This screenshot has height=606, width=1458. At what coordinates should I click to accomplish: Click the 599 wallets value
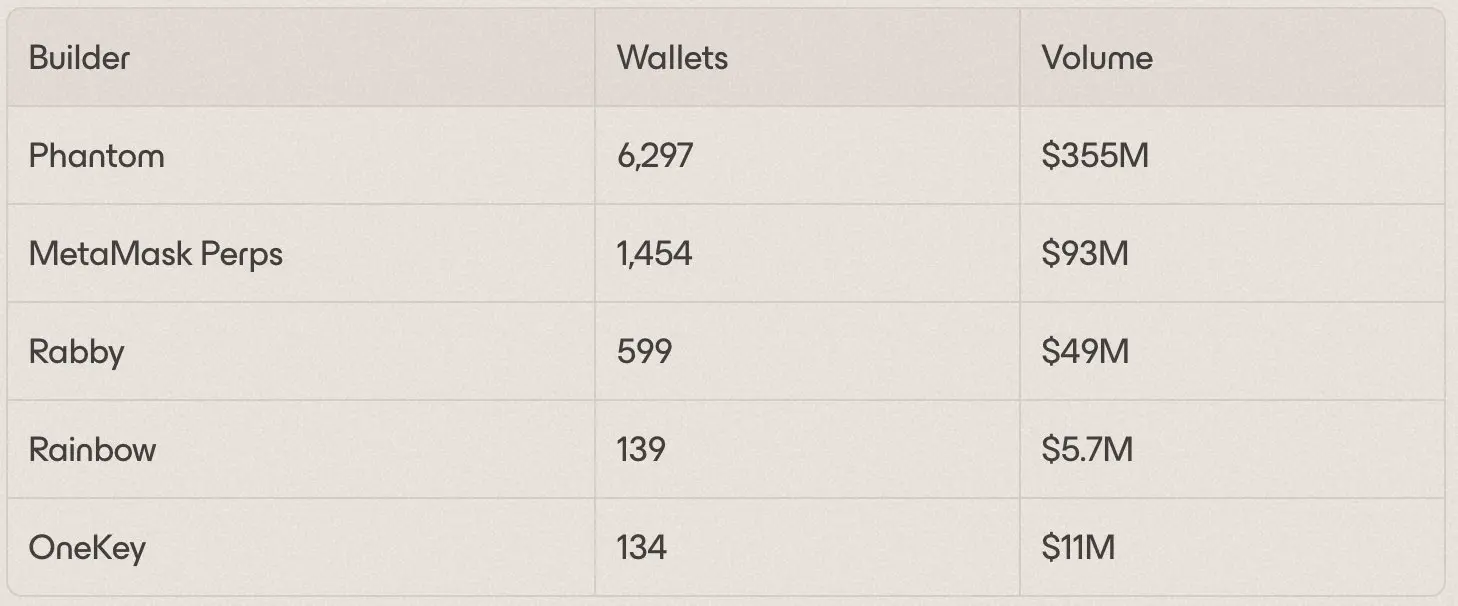645,352
